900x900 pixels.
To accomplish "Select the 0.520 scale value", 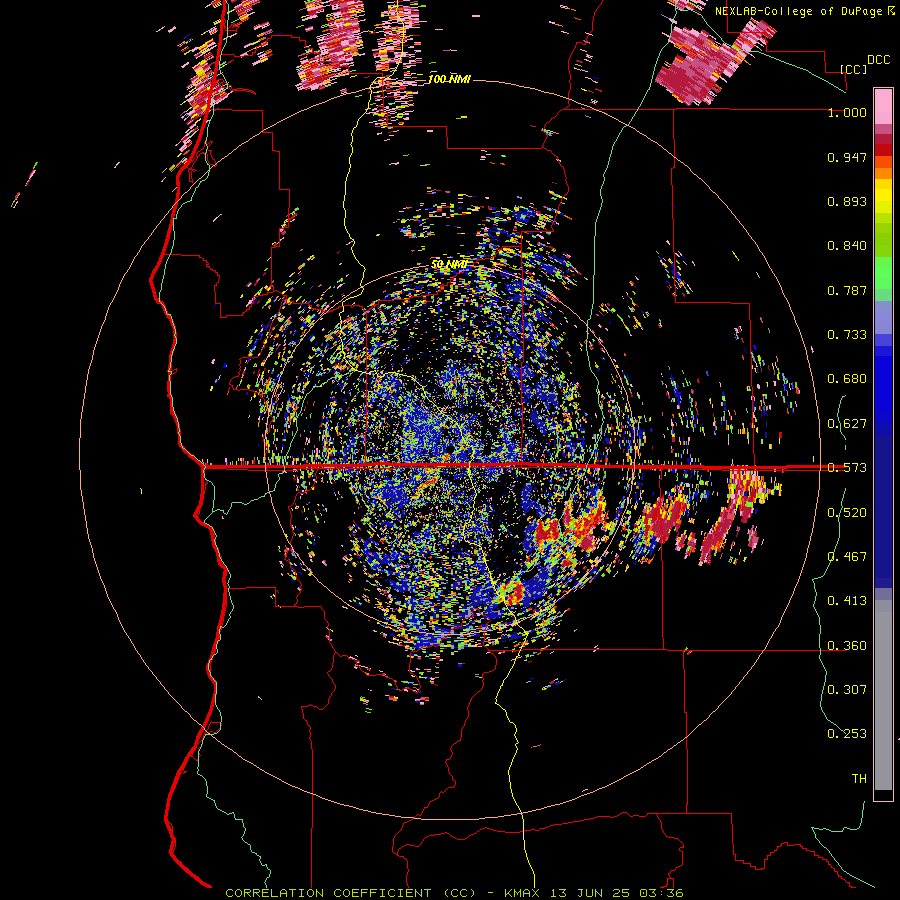I will [847, 513].
